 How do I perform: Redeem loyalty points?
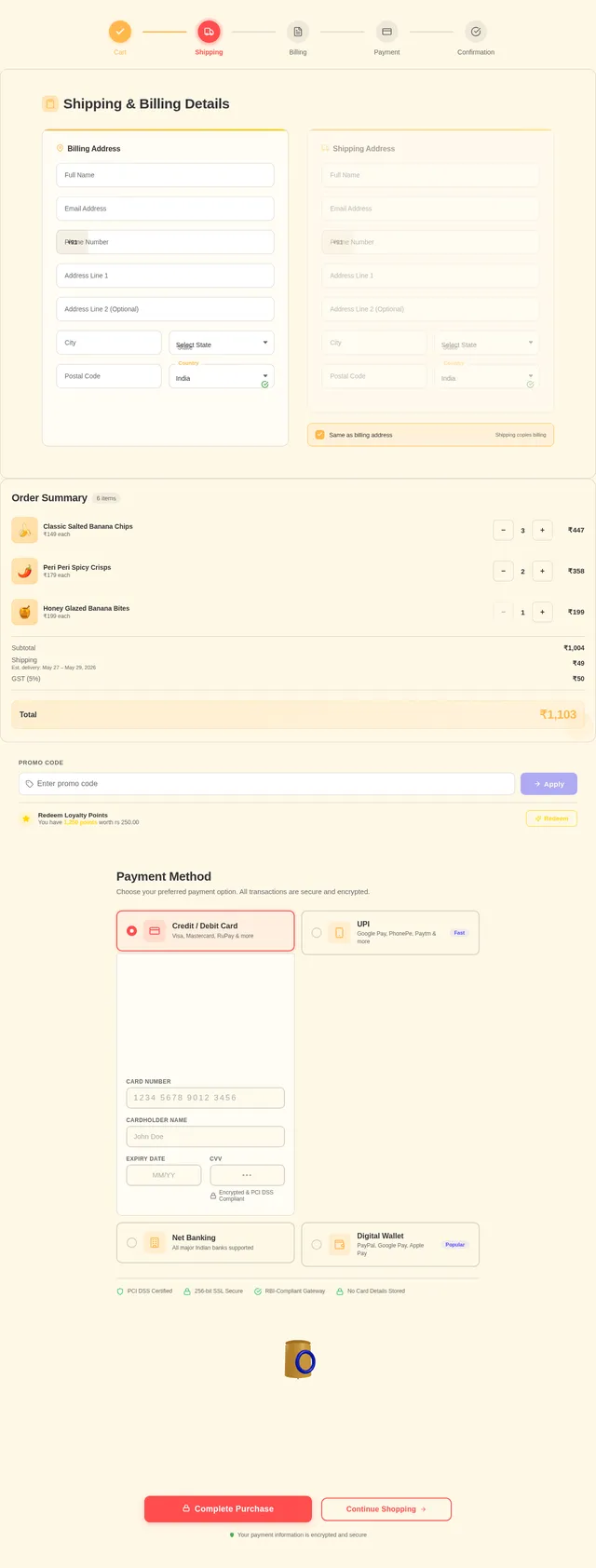tap(551, 818)
